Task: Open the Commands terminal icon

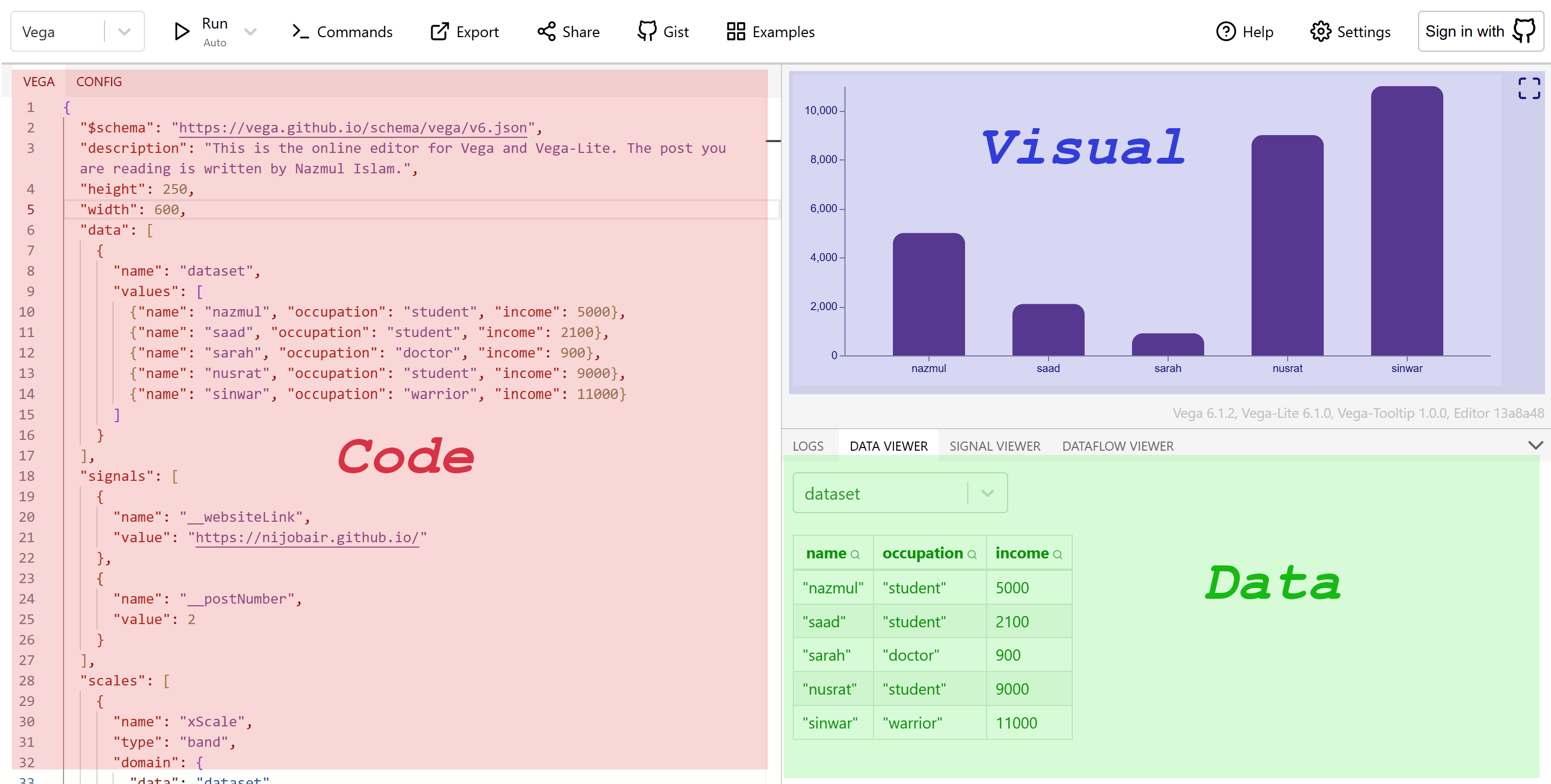Action: point(300,31)
